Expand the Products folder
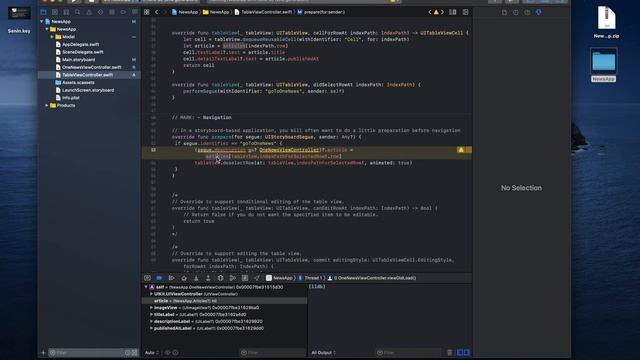 pyautogui.click(x=47, y=105)
